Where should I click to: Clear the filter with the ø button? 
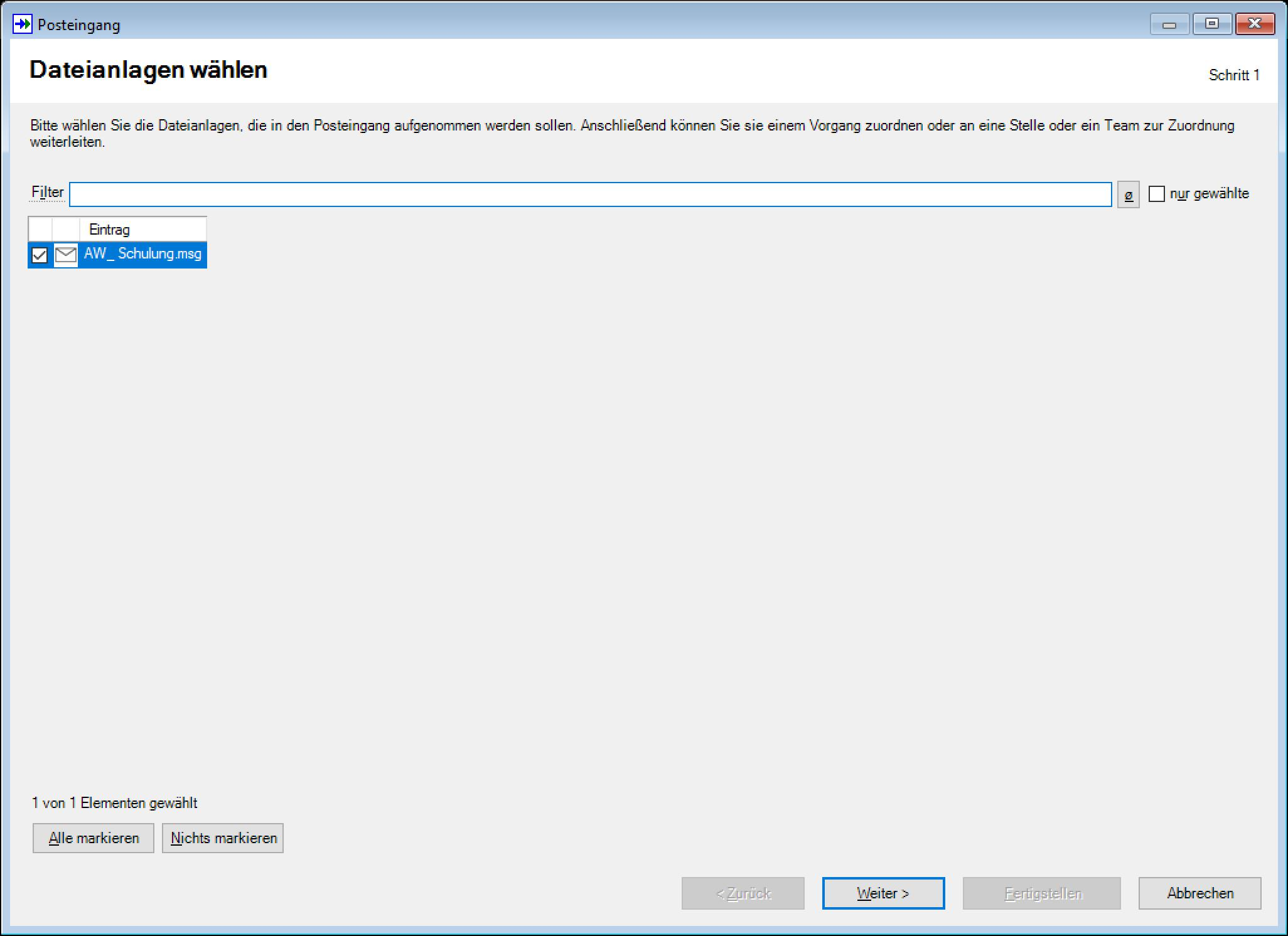1128,194
